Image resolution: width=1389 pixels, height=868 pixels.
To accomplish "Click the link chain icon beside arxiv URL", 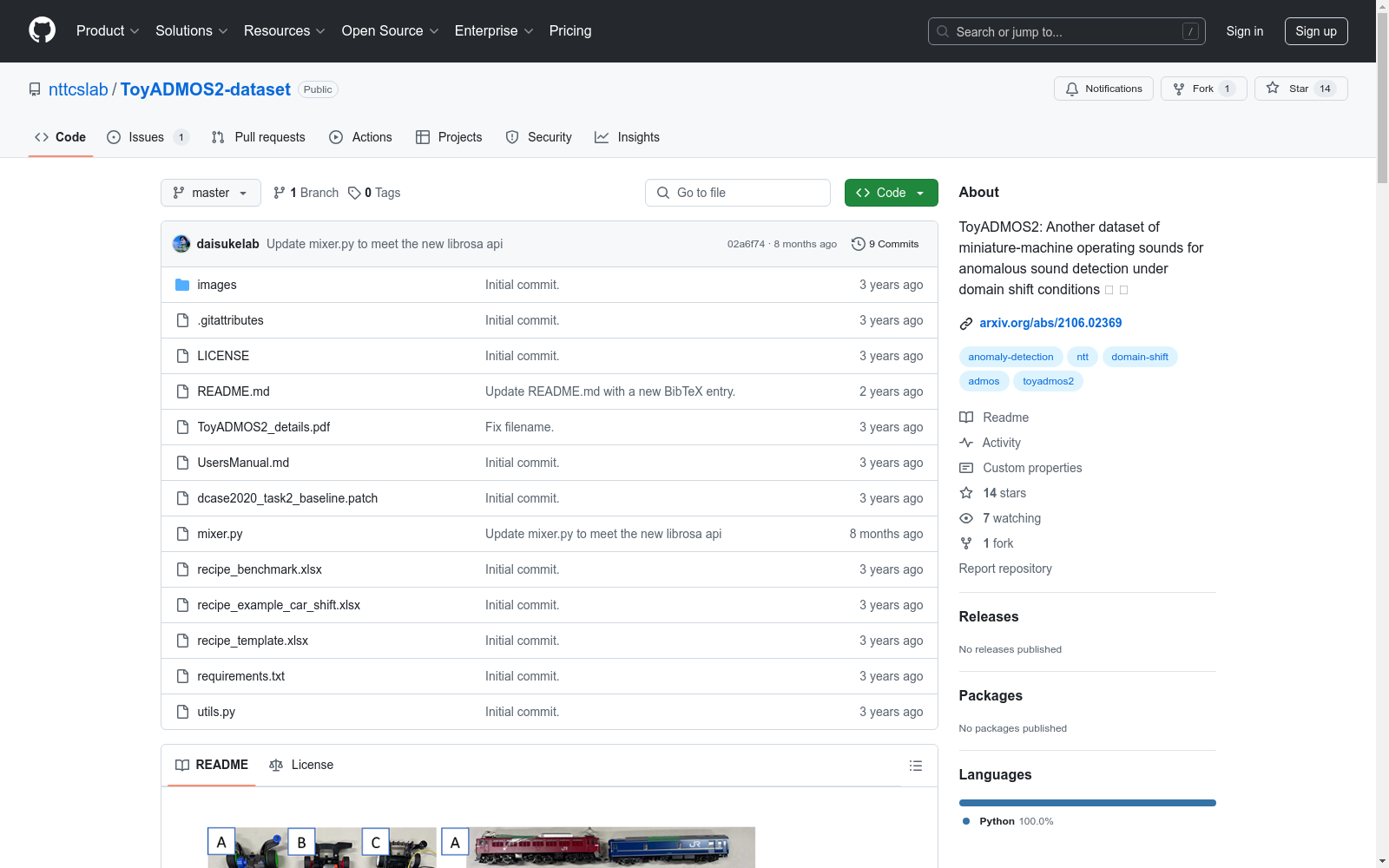I will 966,324.
